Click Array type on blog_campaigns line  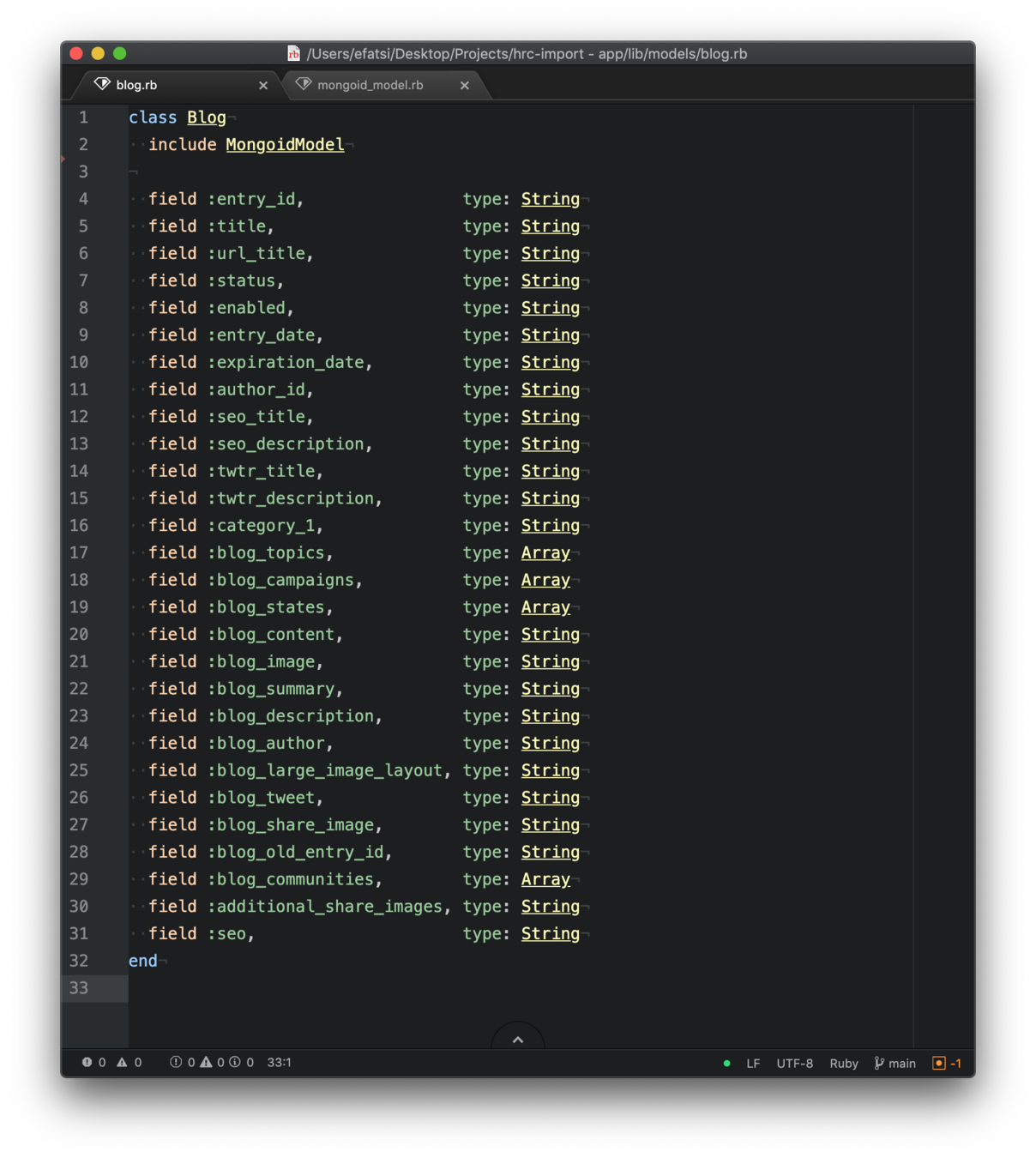(x=545, y=581)
